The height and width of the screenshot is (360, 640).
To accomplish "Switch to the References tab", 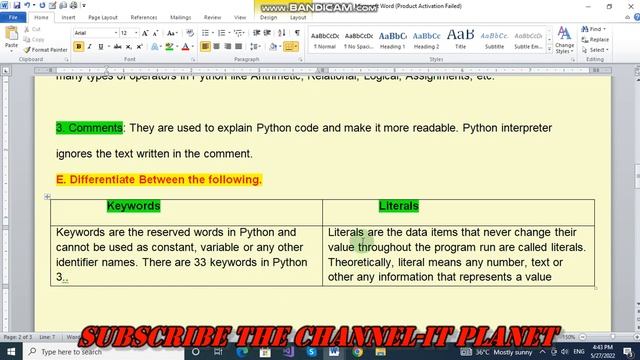I will coord(144,18).
